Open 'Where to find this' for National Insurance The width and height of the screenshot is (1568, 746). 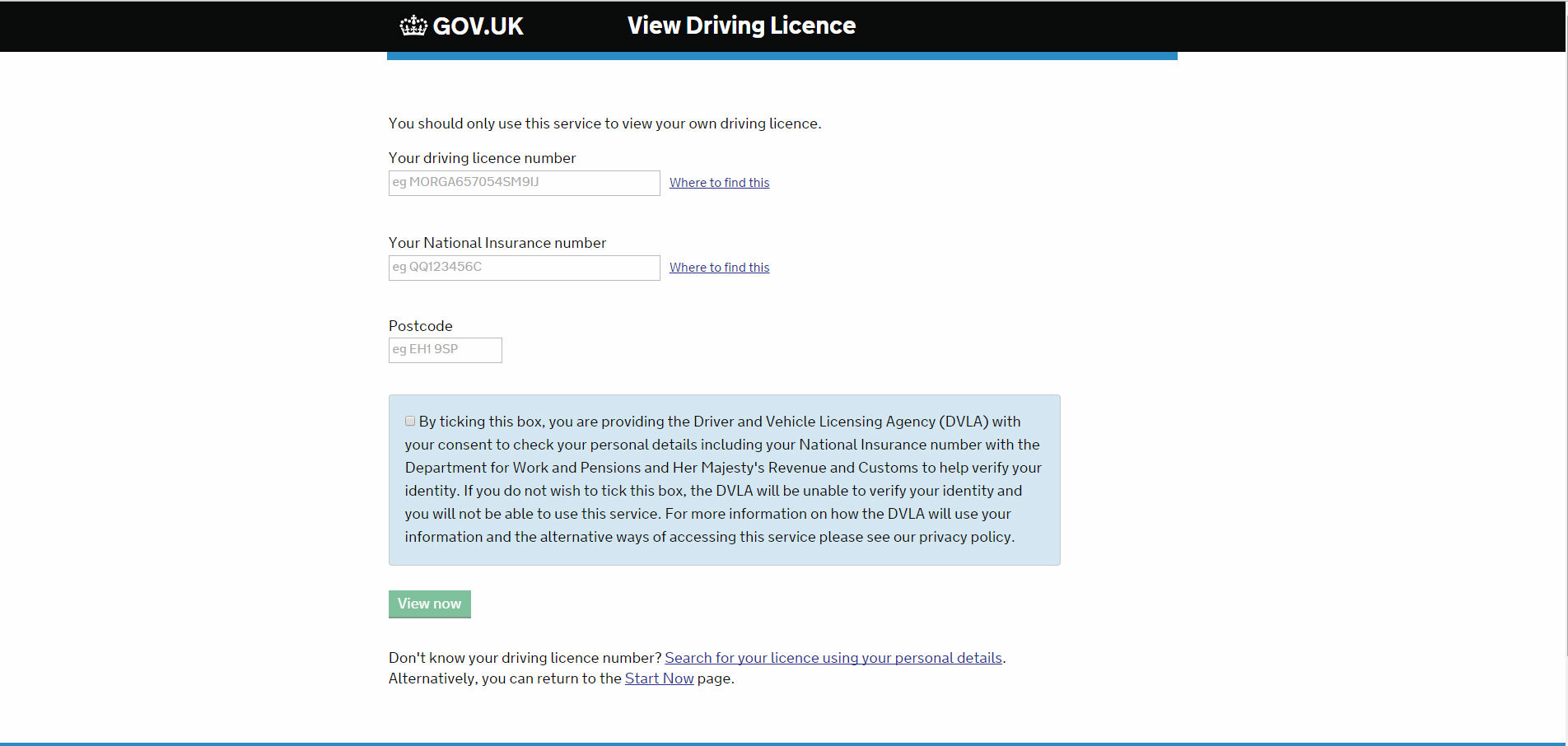tap(719, 268)
